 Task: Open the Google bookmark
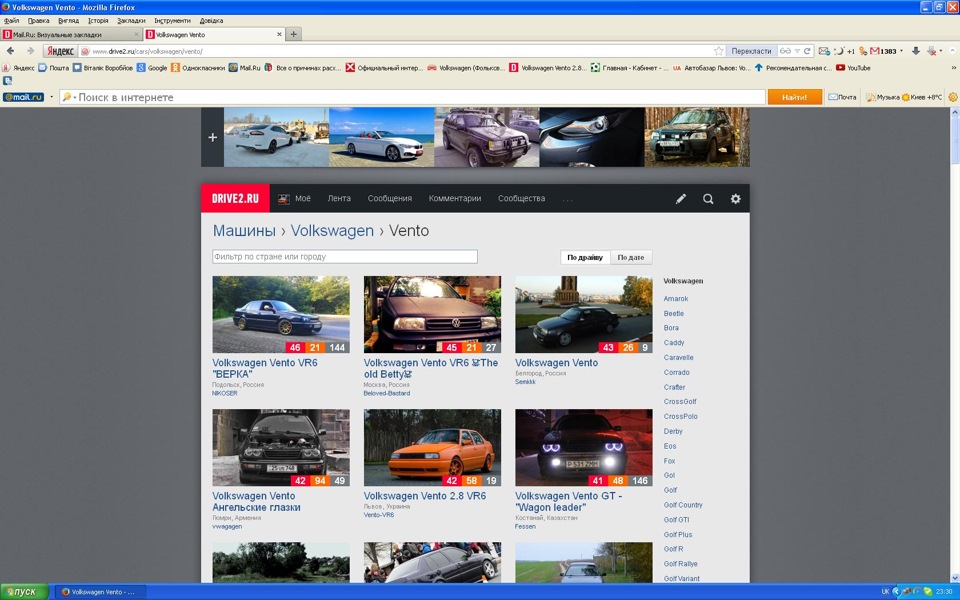152,68
